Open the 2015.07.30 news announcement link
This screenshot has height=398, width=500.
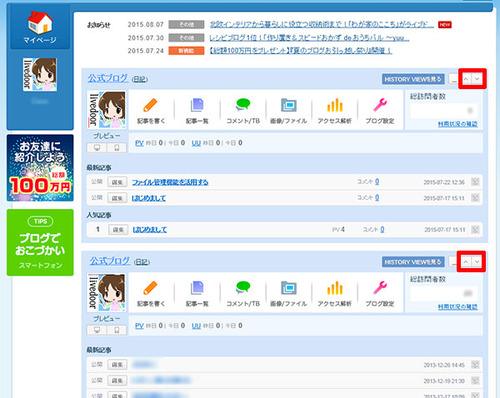(309, 38)
